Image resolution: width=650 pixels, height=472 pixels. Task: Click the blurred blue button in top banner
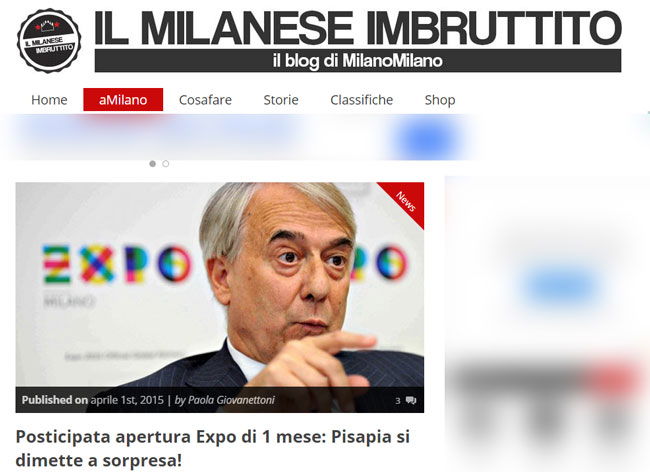[429, 138]
